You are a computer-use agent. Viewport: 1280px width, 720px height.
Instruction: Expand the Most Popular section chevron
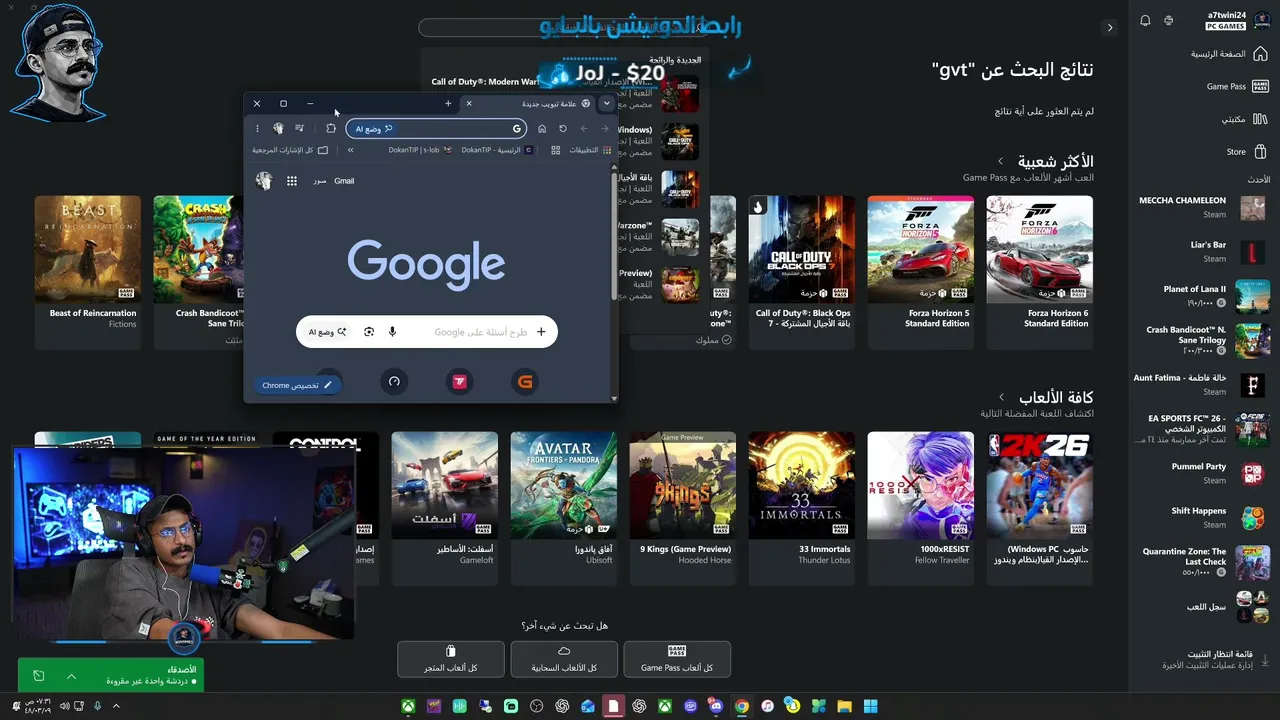[1000, 161]
